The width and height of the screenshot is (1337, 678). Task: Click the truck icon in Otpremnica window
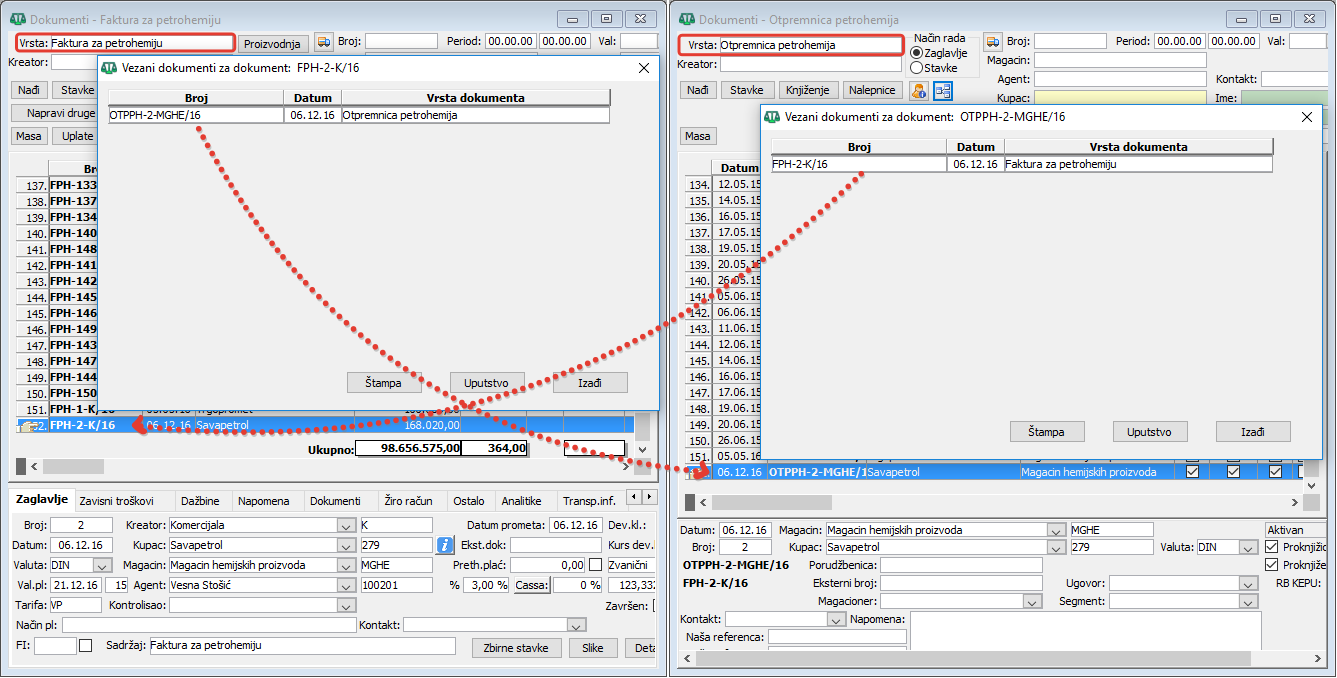[x=992, y=42]
